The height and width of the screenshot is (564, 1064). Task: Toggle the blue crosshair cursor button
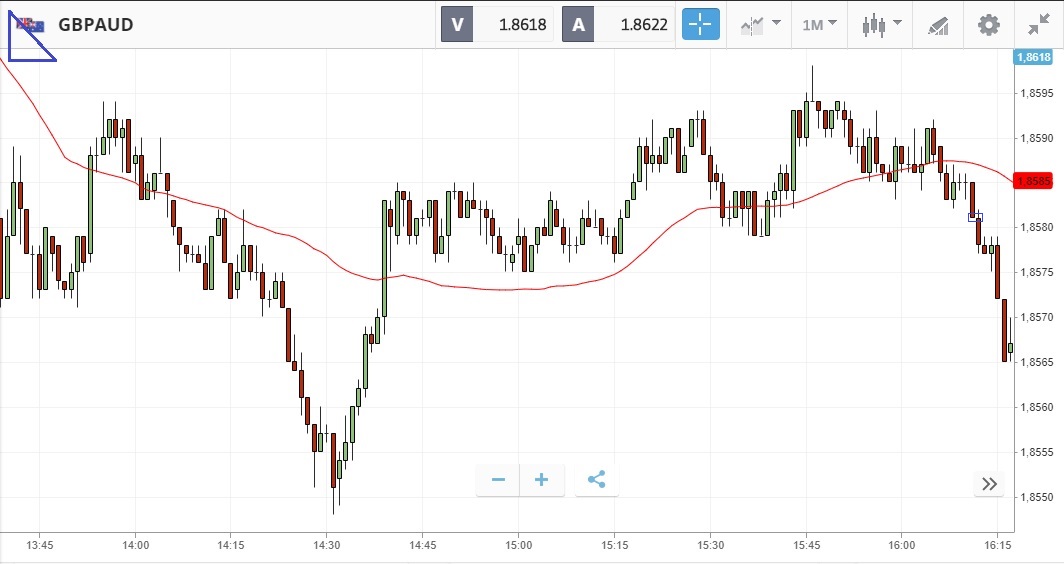701,25
